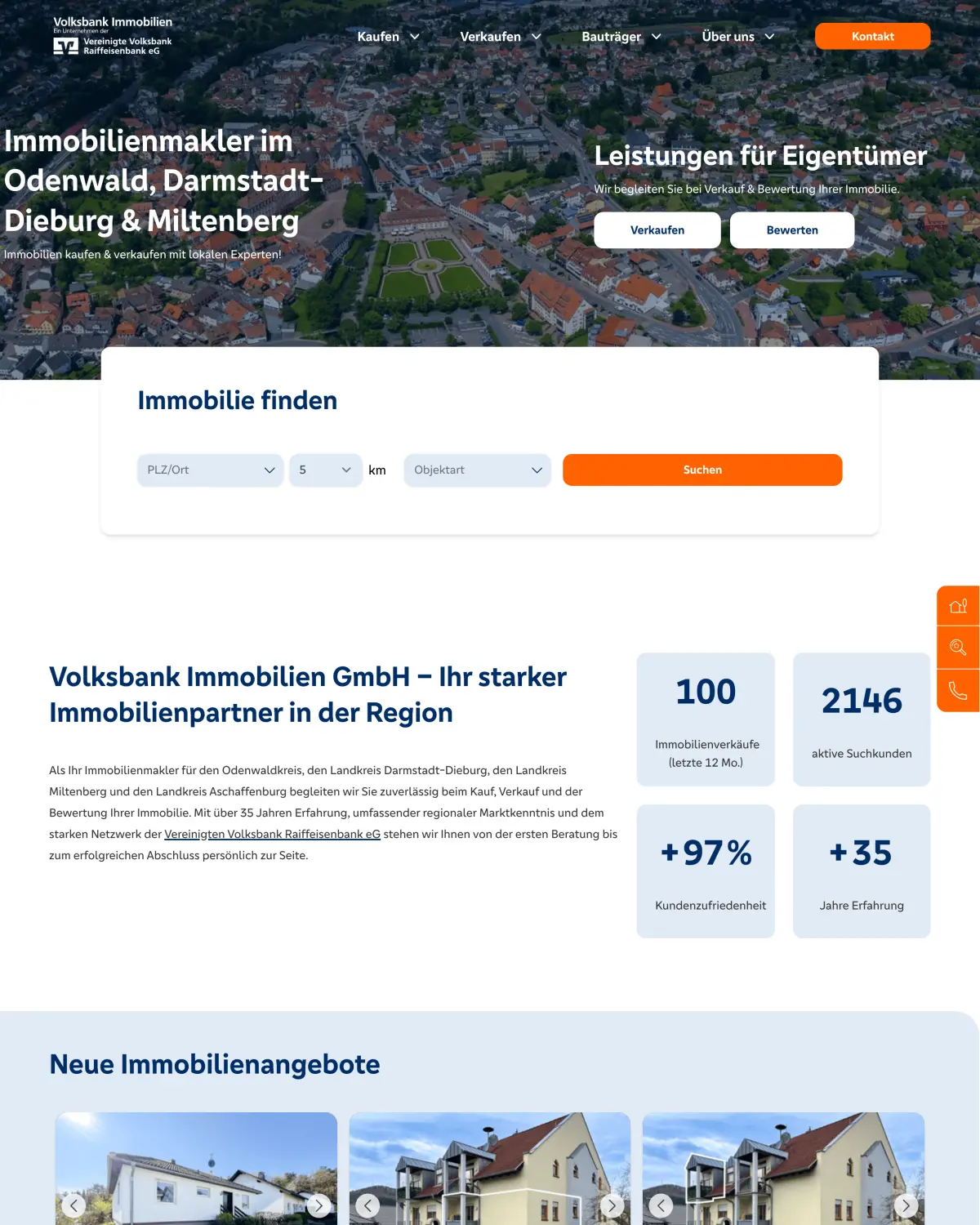Show previous photo of second listing card
This screenshot has width=980, height=1225.
pos(367,1205)
